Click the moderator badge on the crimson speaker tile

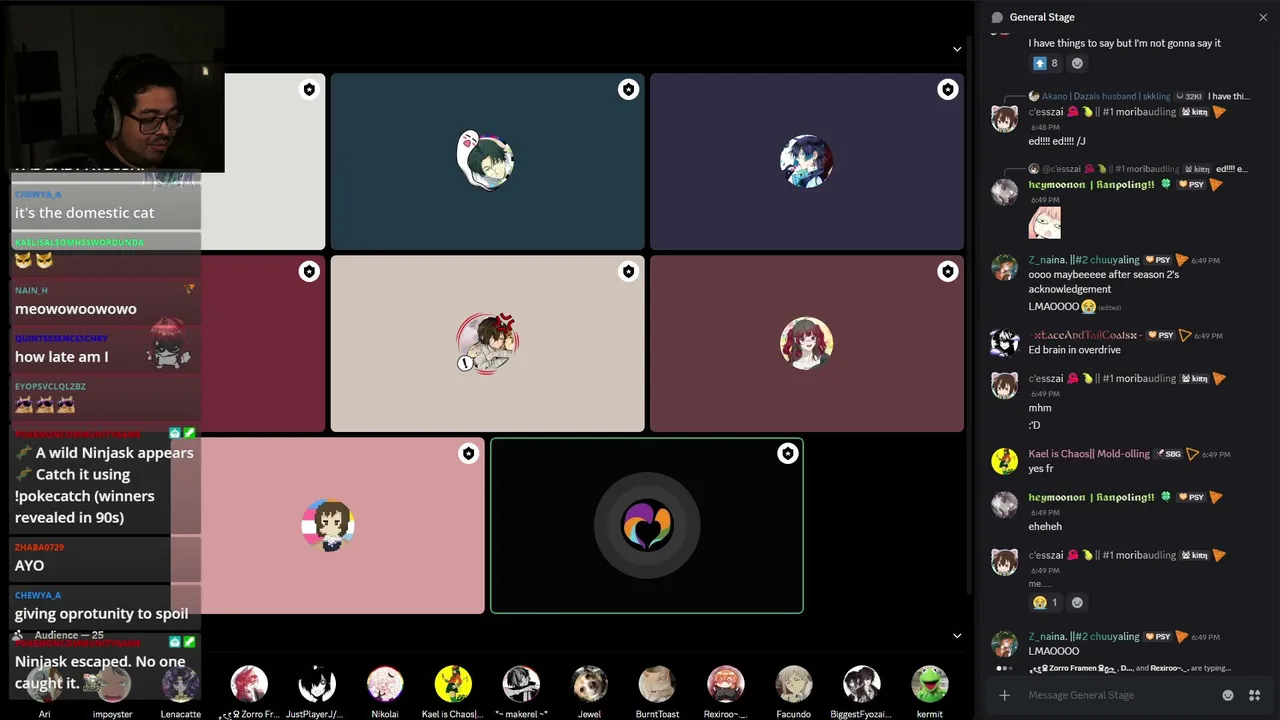(309, 271)
